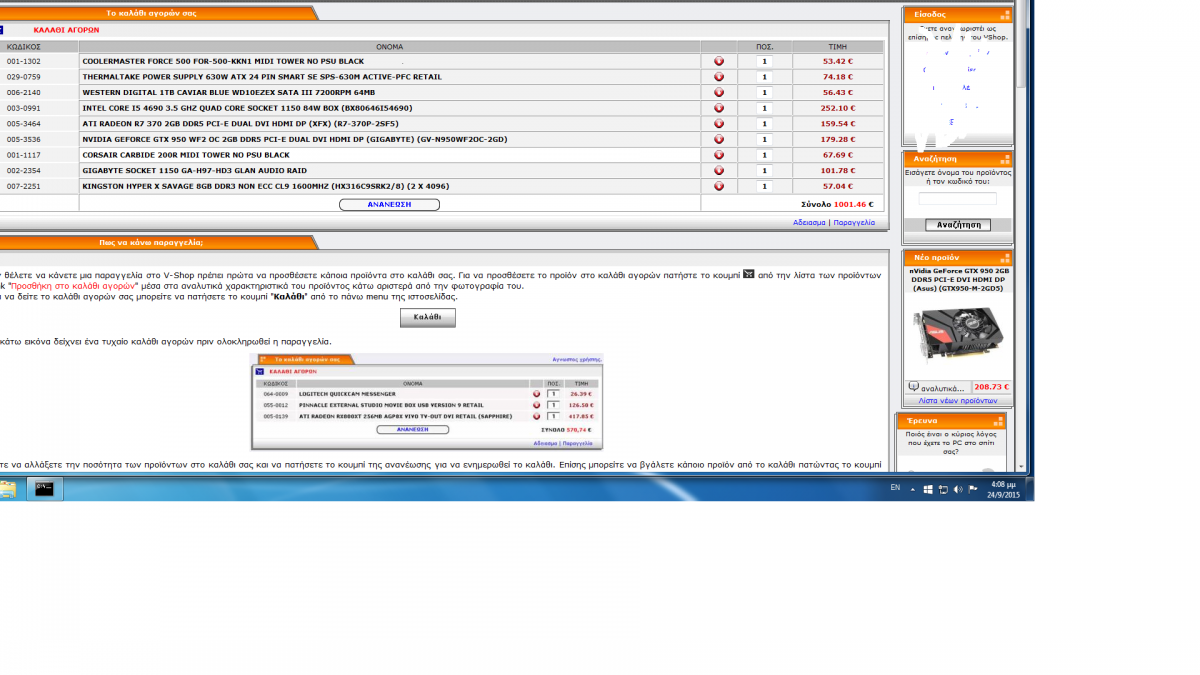Collapse the Είσοδος panel via header icon
The height and width of the screenshot is (675, 1200).
click(1005, 14)
